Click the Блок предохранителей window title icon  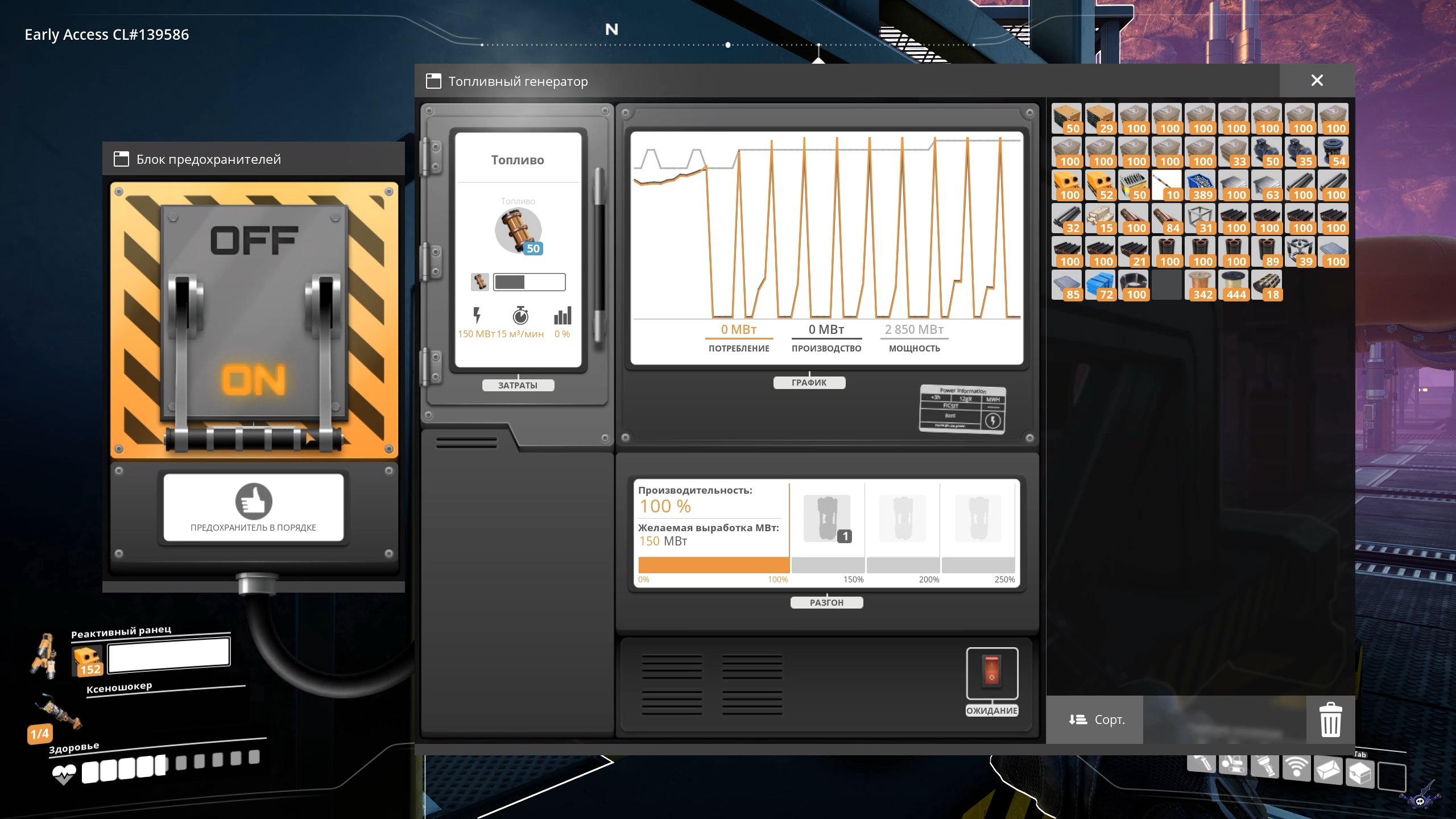click(x=121, y=159)
